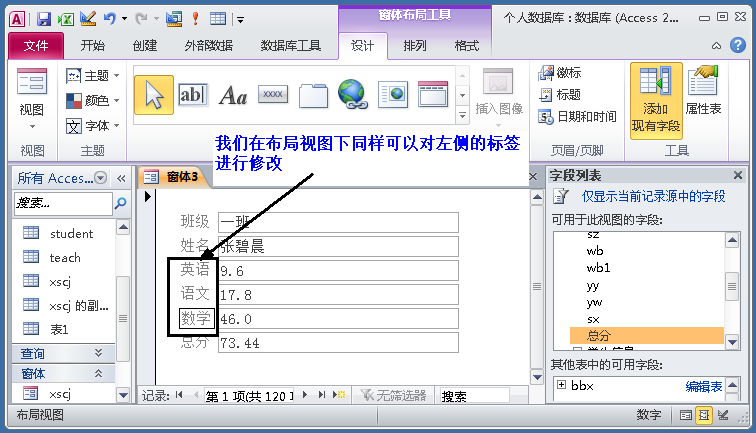The image size is (756, 433).
Task: Go to first record navigation button
Action: coord(179,395)
